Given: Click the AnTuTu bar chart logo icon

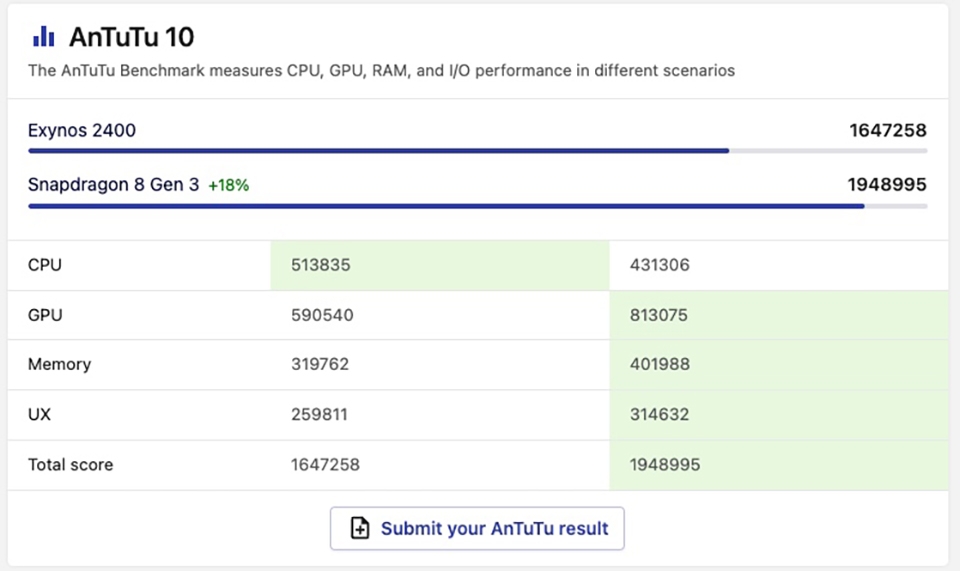Looking at the screenshot, I should tap(43, 37).
